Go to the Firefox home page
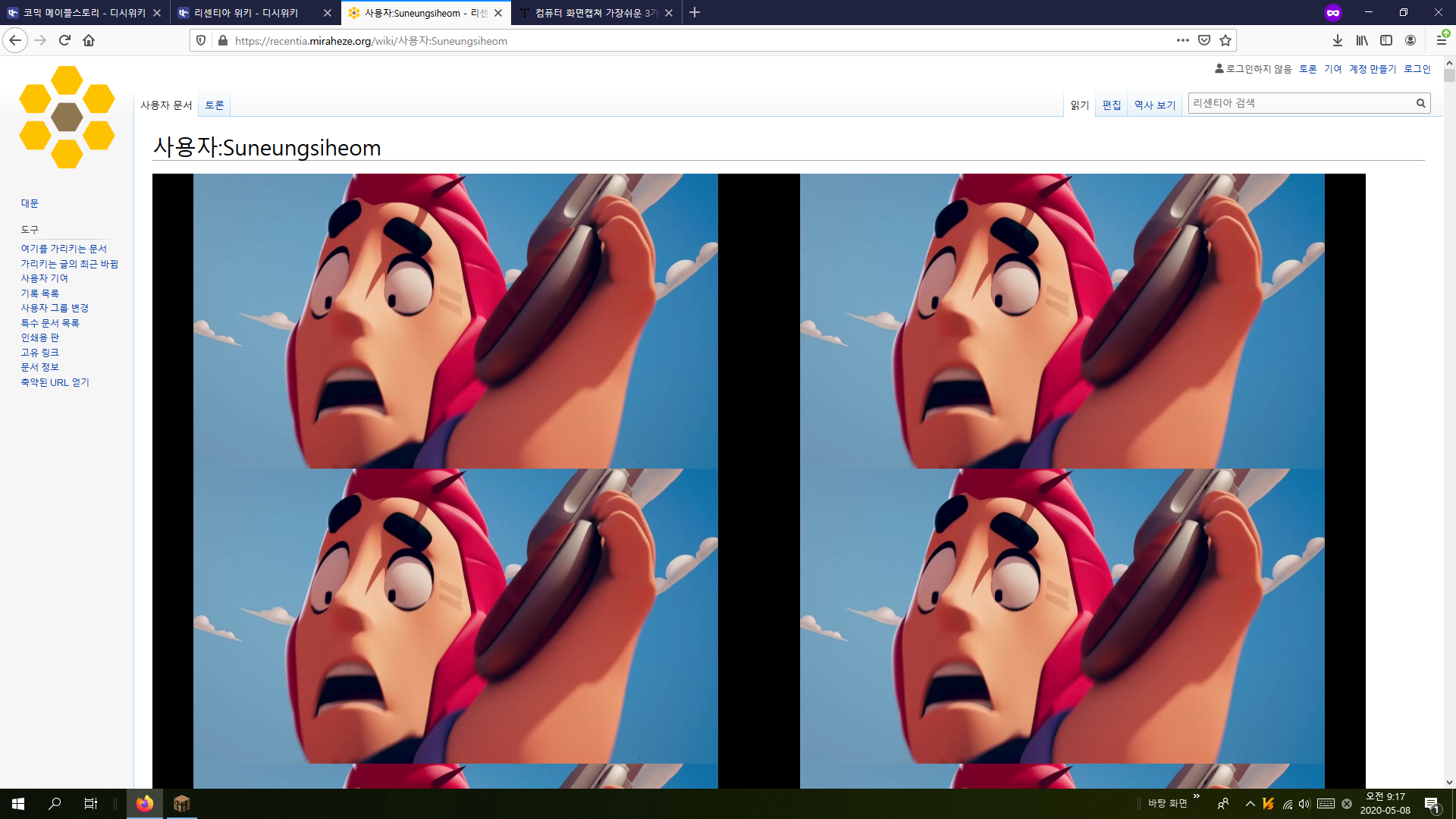Viewport: 1456px width, 819px height. [x=89, y=40]
